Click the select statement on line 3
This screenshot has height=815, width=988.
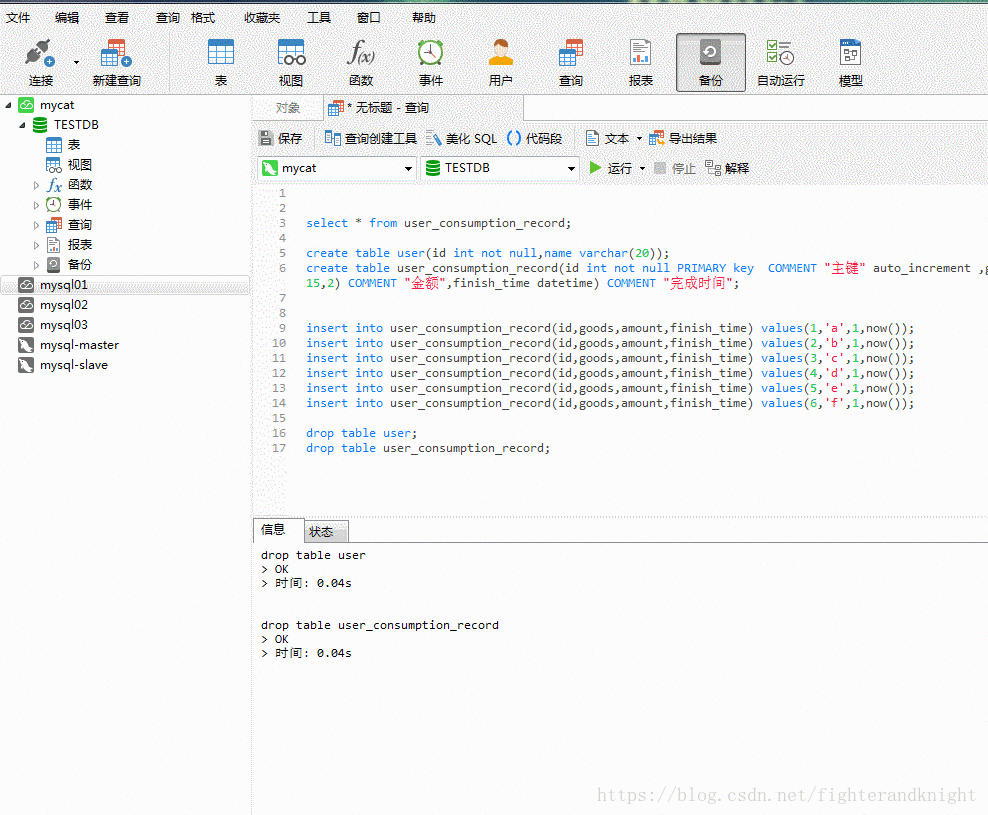[x=439, y=223]
